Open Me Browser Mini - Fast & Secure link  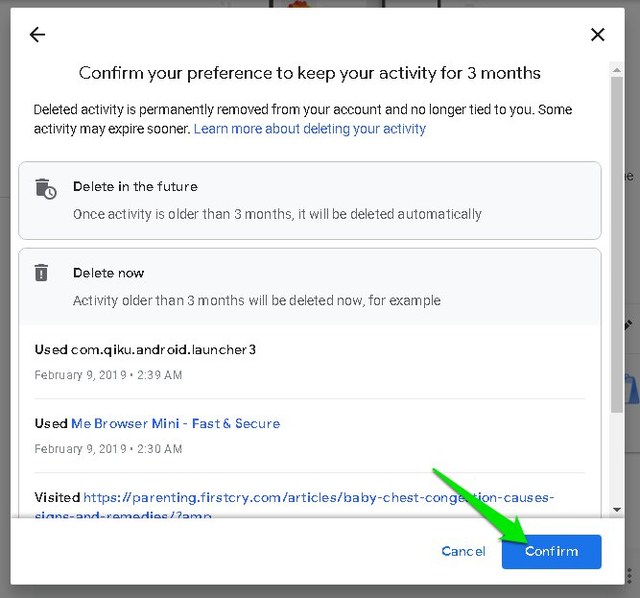[175, 423]
